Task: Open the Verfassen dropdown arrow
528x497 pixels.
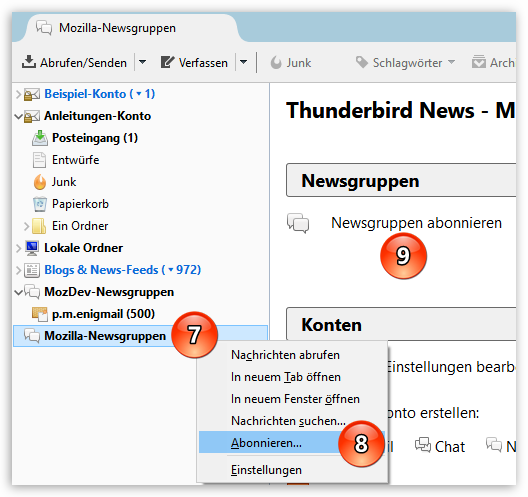Action: point(243,62)
